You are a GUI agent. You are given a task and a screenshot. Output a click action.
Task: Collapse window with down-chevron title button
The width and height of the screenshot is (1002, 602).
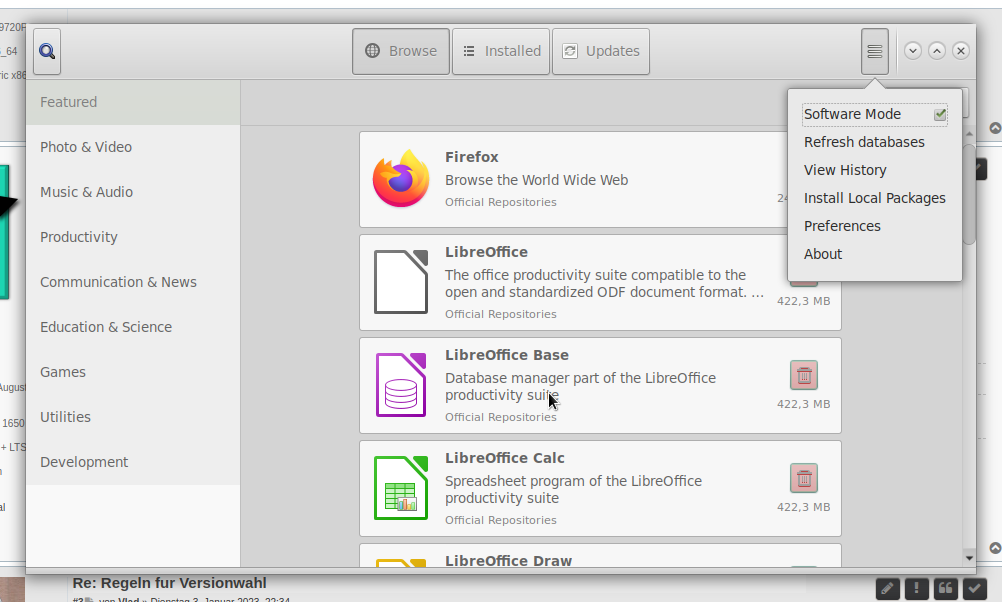tap(913, 51)
